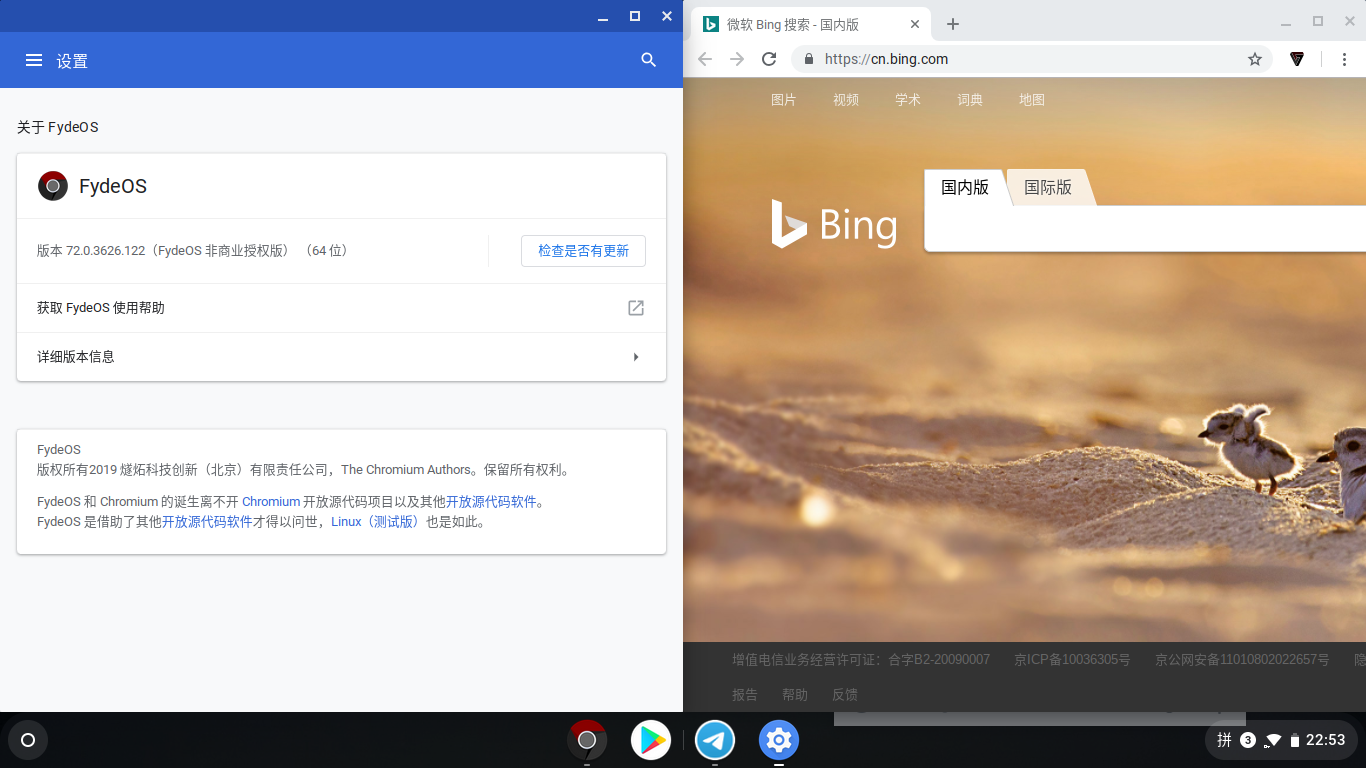Focus the cn.bing.com address bar
The height and width of the screenshot is (768, 1366).
click(x=1032, y=59)
